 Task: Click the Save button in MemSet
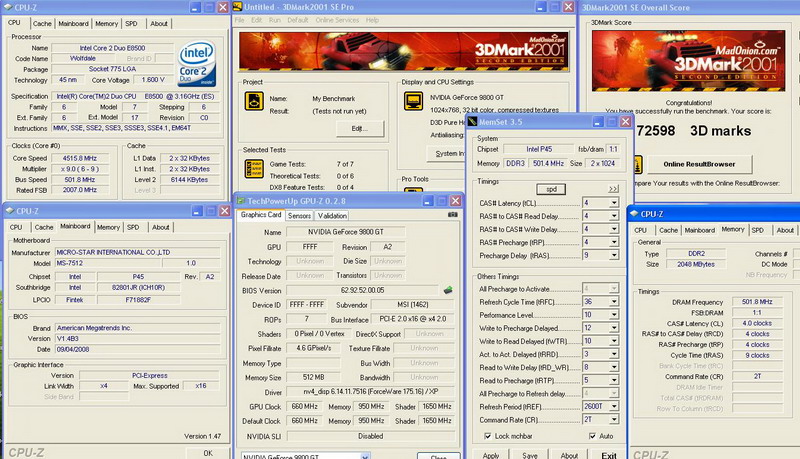[530, 455]
